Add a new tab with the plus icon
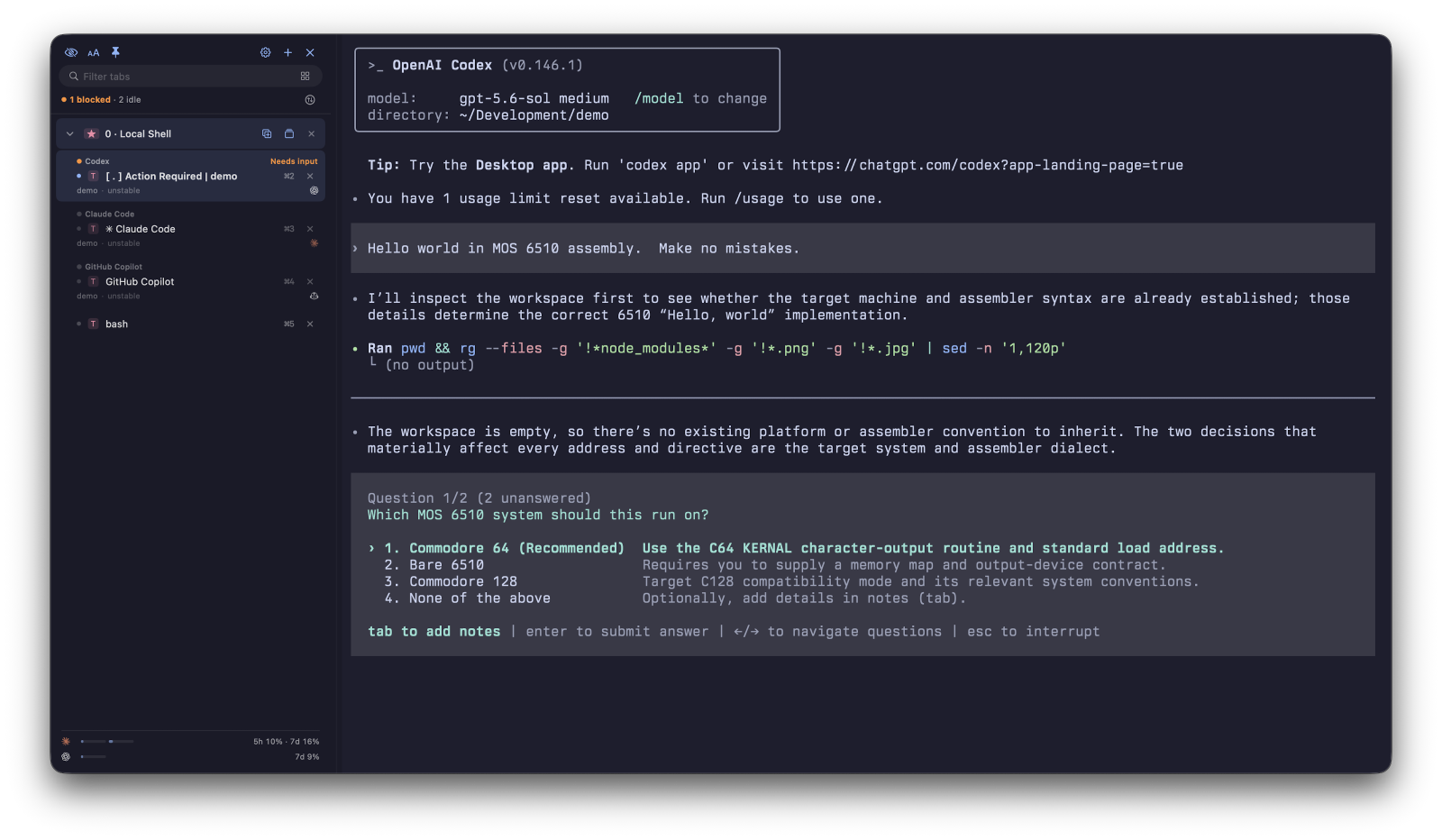1442x840 pixels. [288, 52]
